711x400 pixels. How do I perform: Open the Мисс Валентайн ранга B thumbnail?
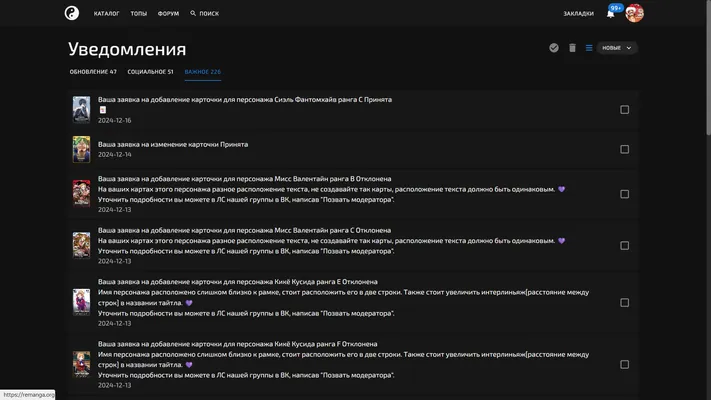pyautogui.click(x=82, y=194)
